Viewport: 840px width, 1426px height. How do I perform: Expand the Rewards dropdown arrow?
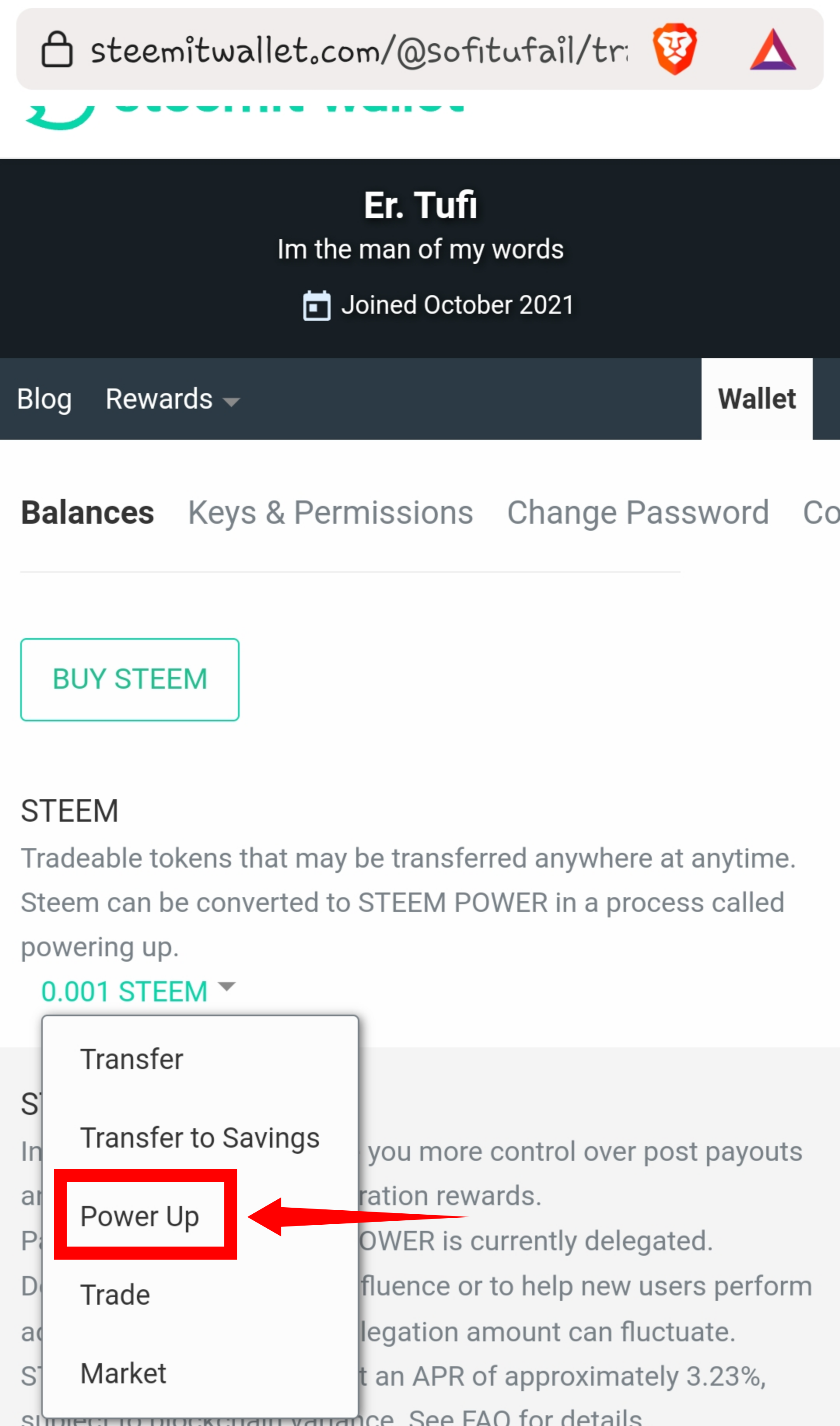(x=231, y=402)
